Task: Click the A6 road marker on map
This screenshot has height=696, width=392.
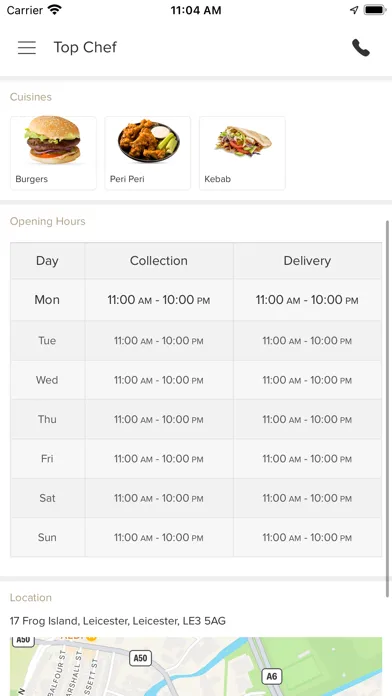Action: point(272,676)
